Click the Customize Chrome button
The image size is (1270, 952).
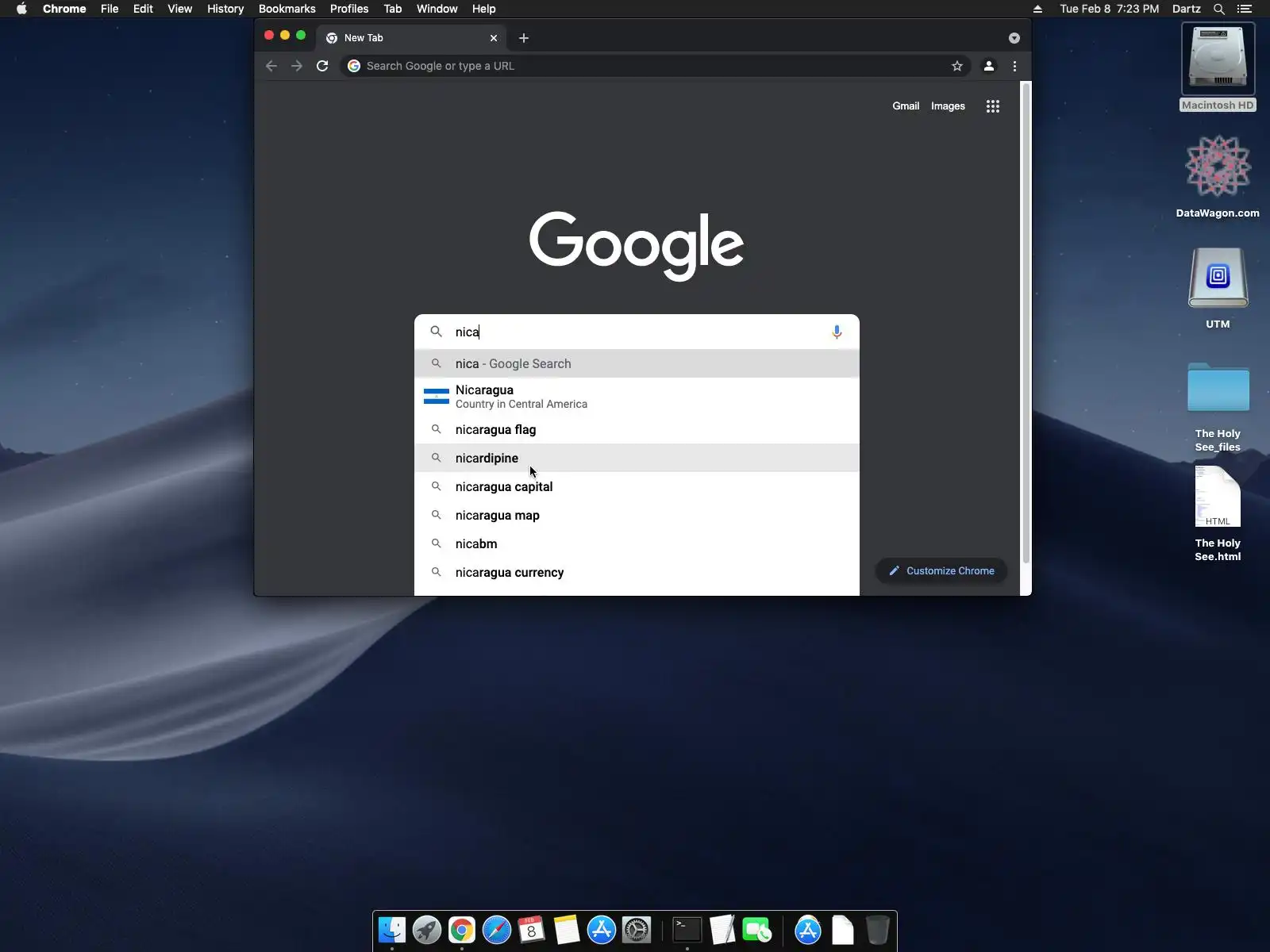click(941, 570)
